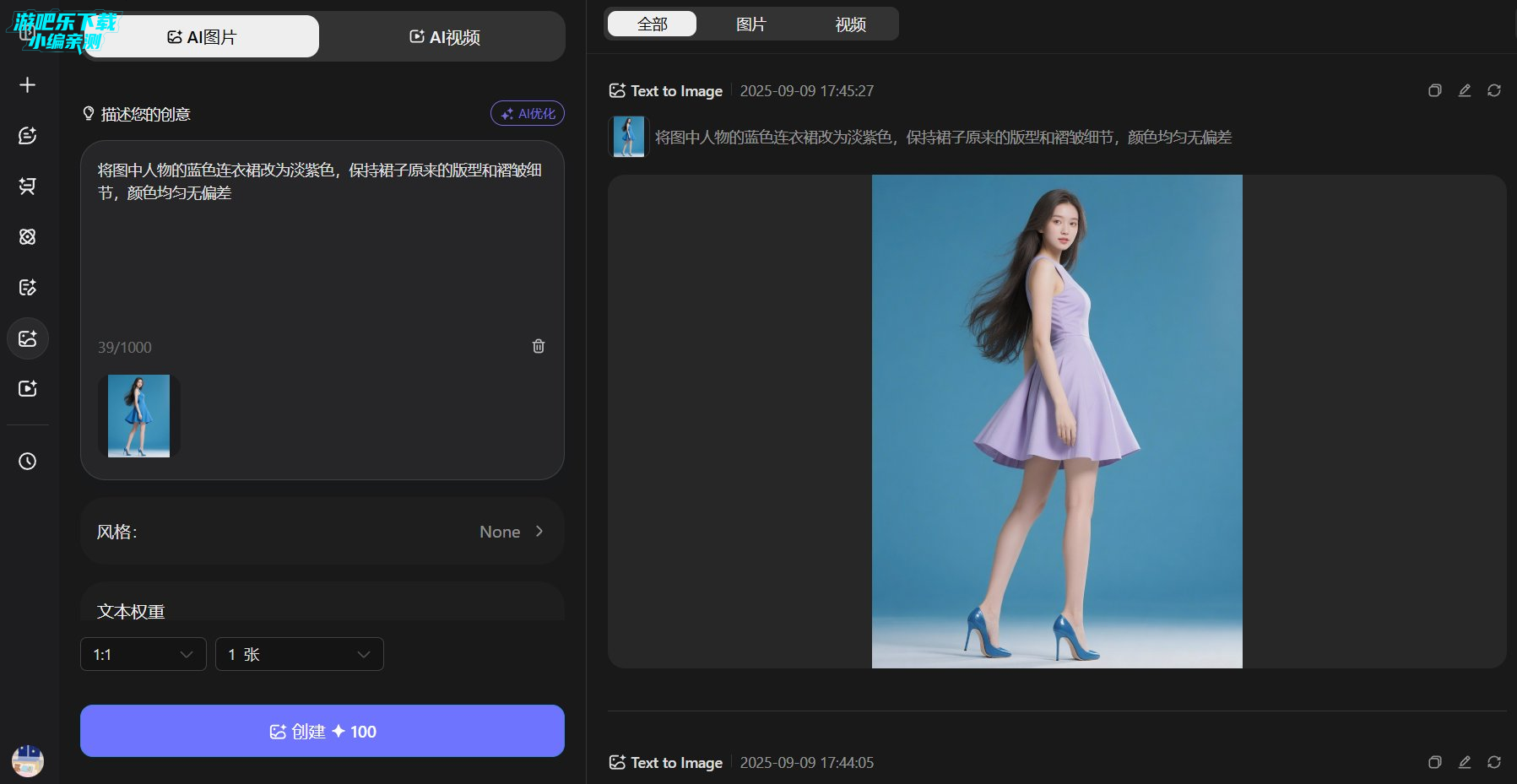Open the generated purple dress image
Viewport: 1517px width, 784px height.
click(1057, 421)
